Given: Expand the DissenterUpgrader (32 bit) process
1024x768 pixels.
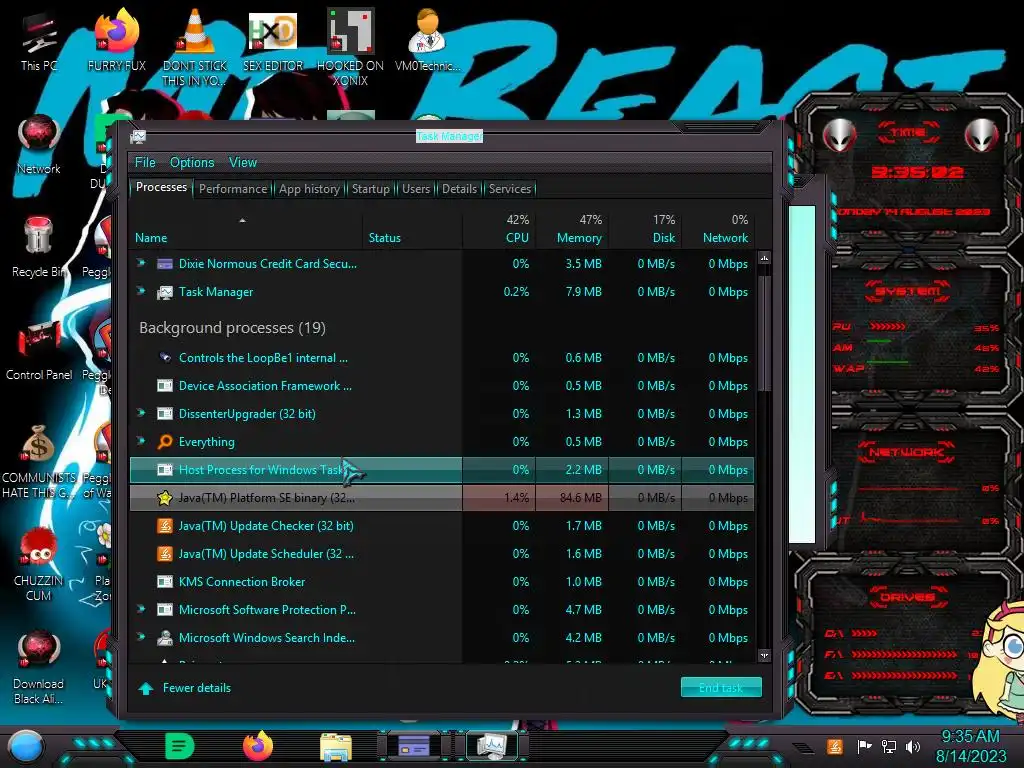Looking at the screenshot, I should 140,413.
